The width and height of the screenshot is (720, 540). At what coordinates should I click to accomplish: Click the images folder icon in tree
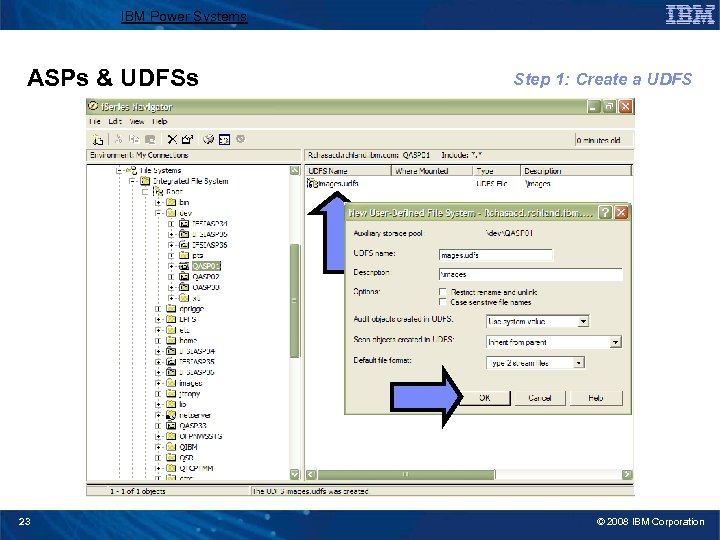point(171,383)
